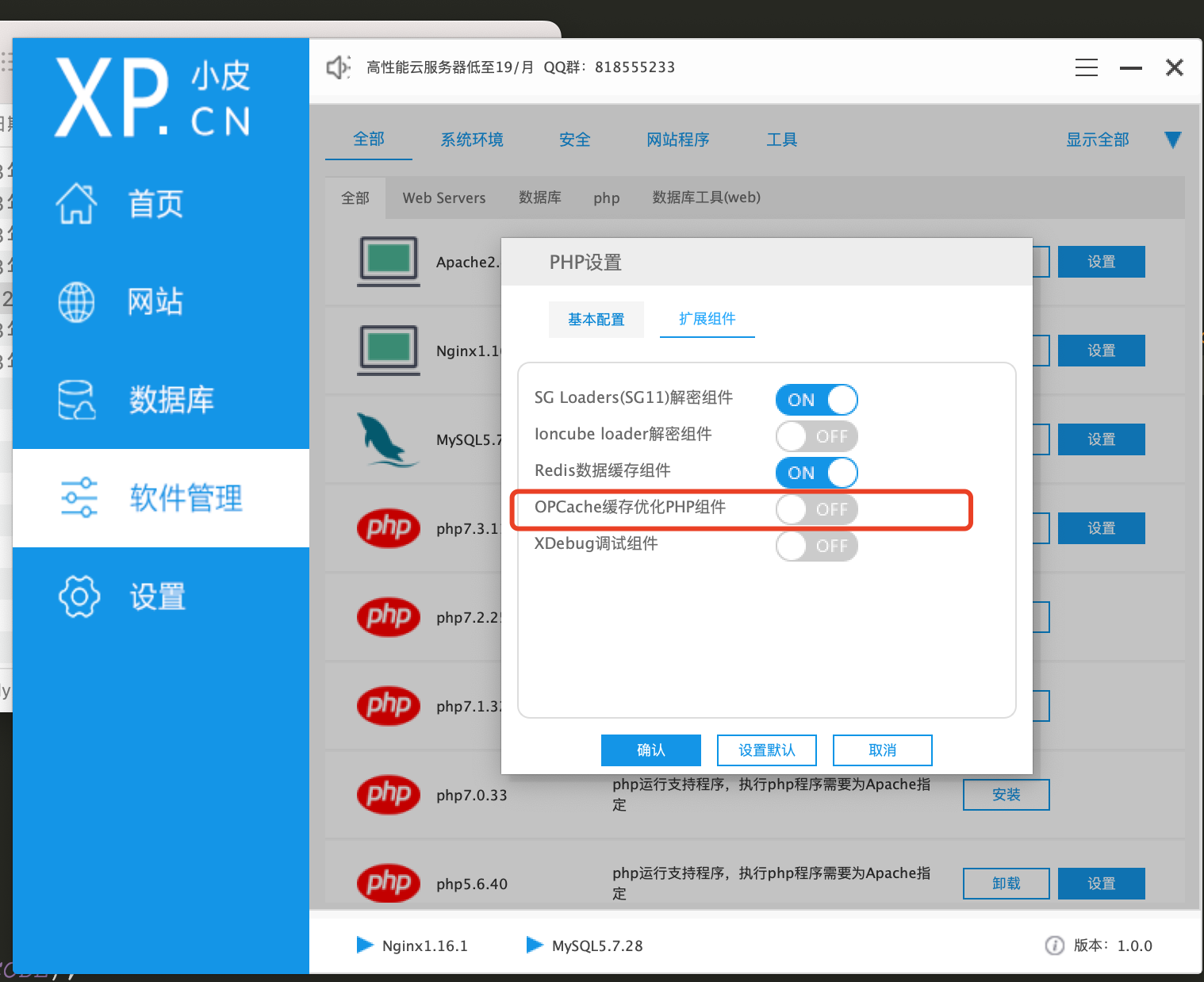Open the 系统环境 category tab
Image resolution: width=1204 pixels, height=982 pixels.
pyautogui.click(x=472, y=140)
